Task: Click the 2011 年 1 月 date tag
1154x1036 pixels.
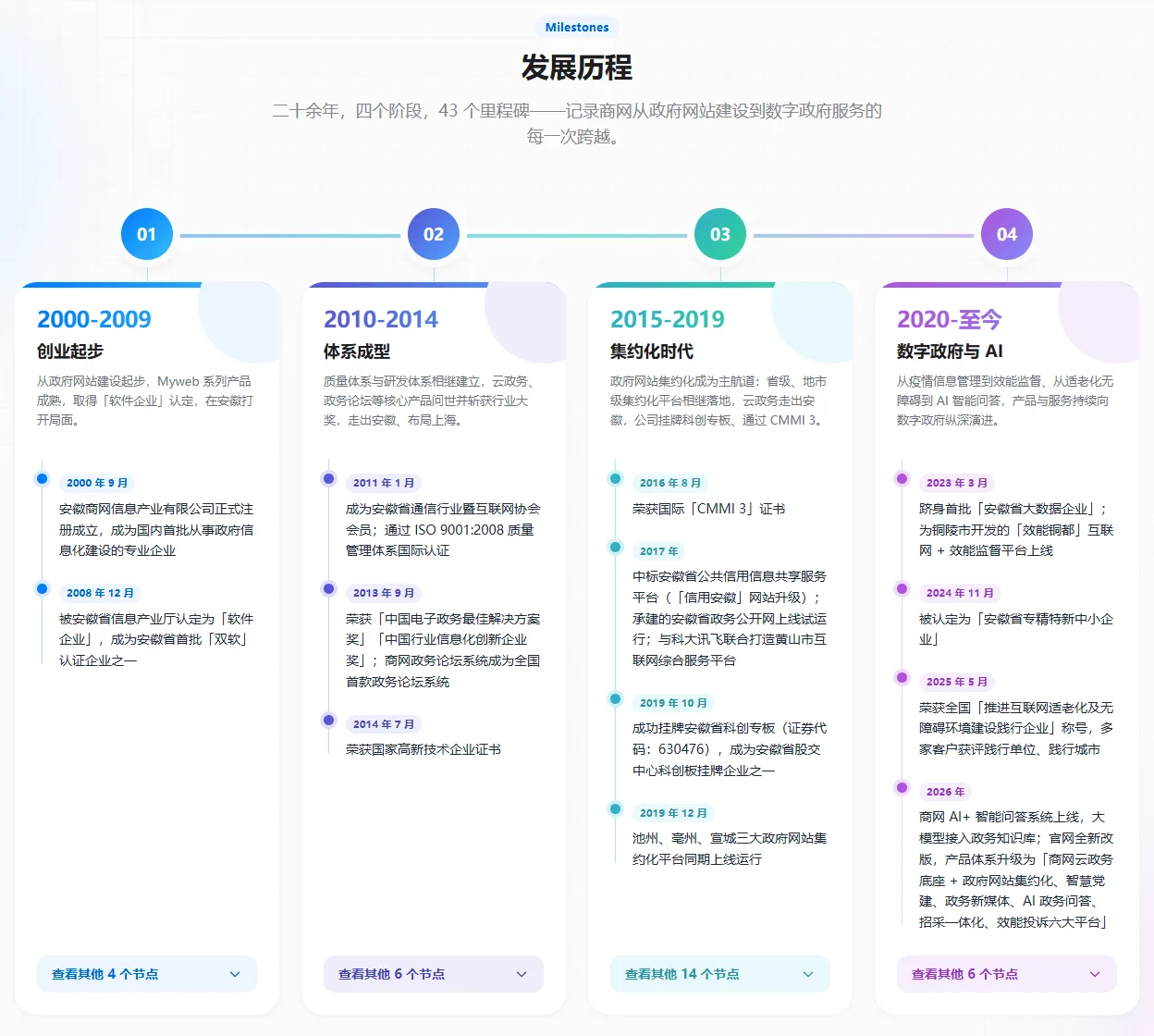Action: pos(384,483)
